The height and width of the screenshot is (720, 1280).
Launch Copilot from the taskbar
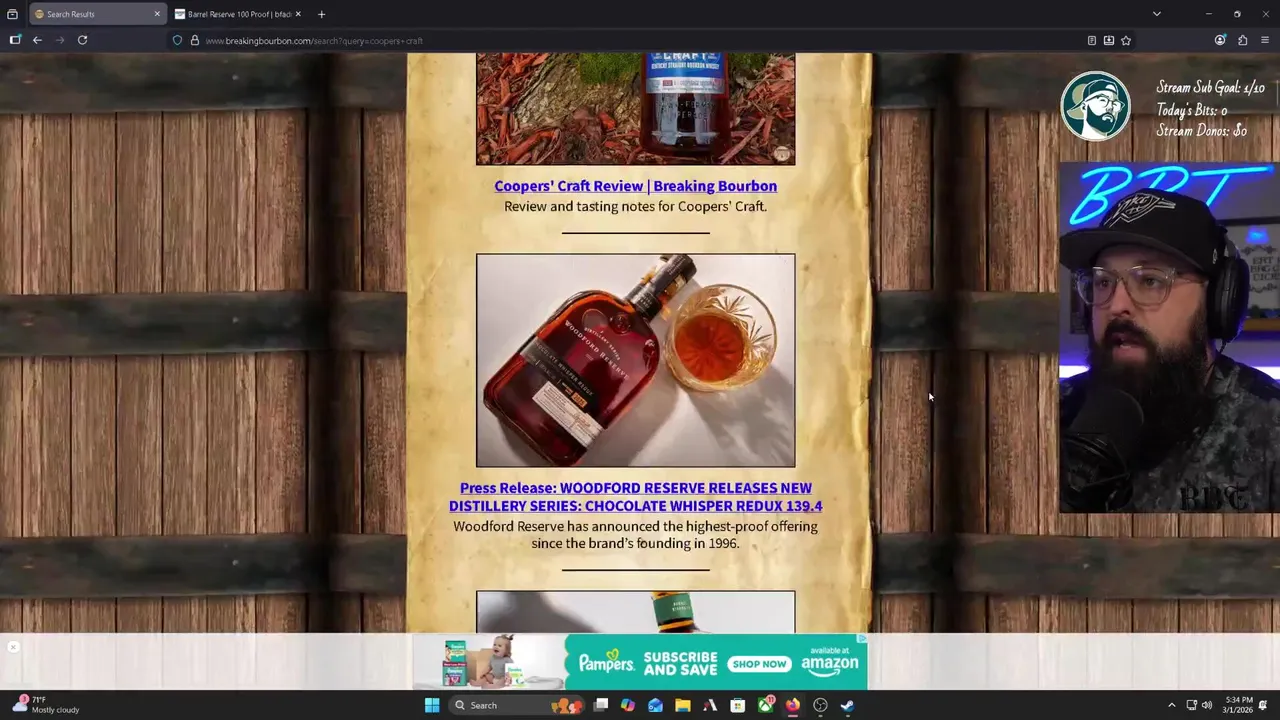628,705
